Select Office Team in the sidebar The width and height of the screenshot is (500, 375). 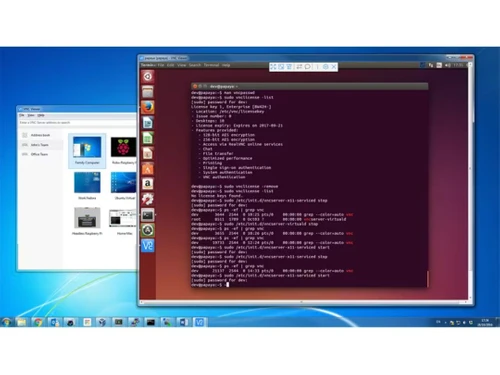40,154
